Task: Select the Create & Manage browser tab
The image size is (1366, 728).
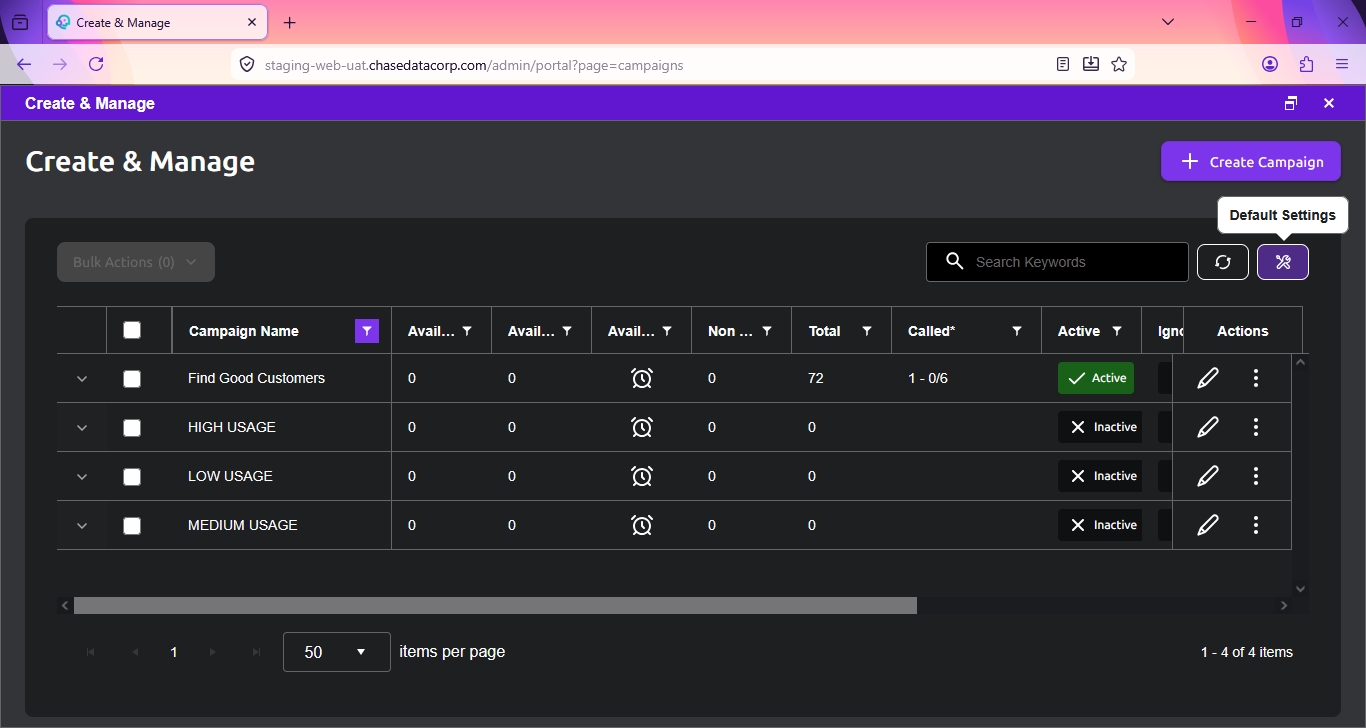Action: tap(157, 22)
